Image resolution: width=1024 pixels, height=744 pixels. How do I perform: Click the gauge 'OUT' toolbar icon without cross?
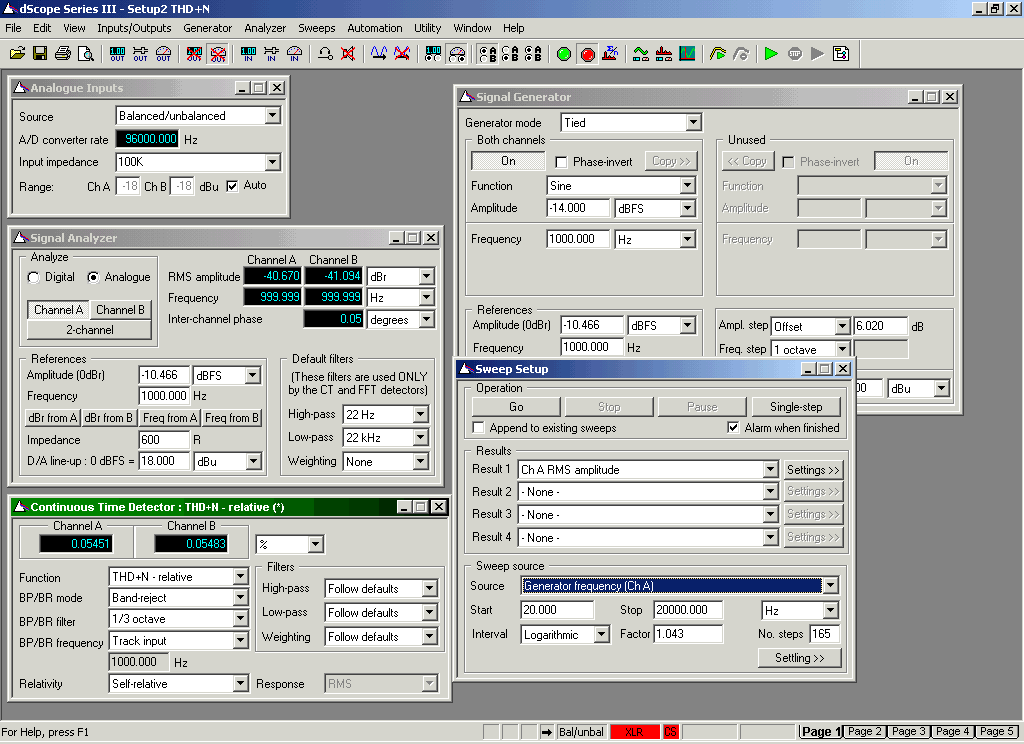point(163,54)
